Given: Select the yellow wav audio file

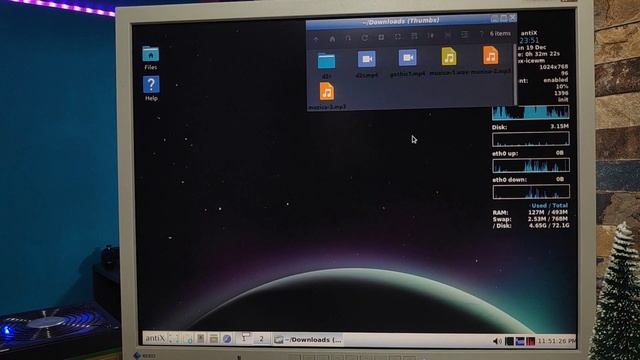Looking at the screenshot, I should (x=449, y=56).
